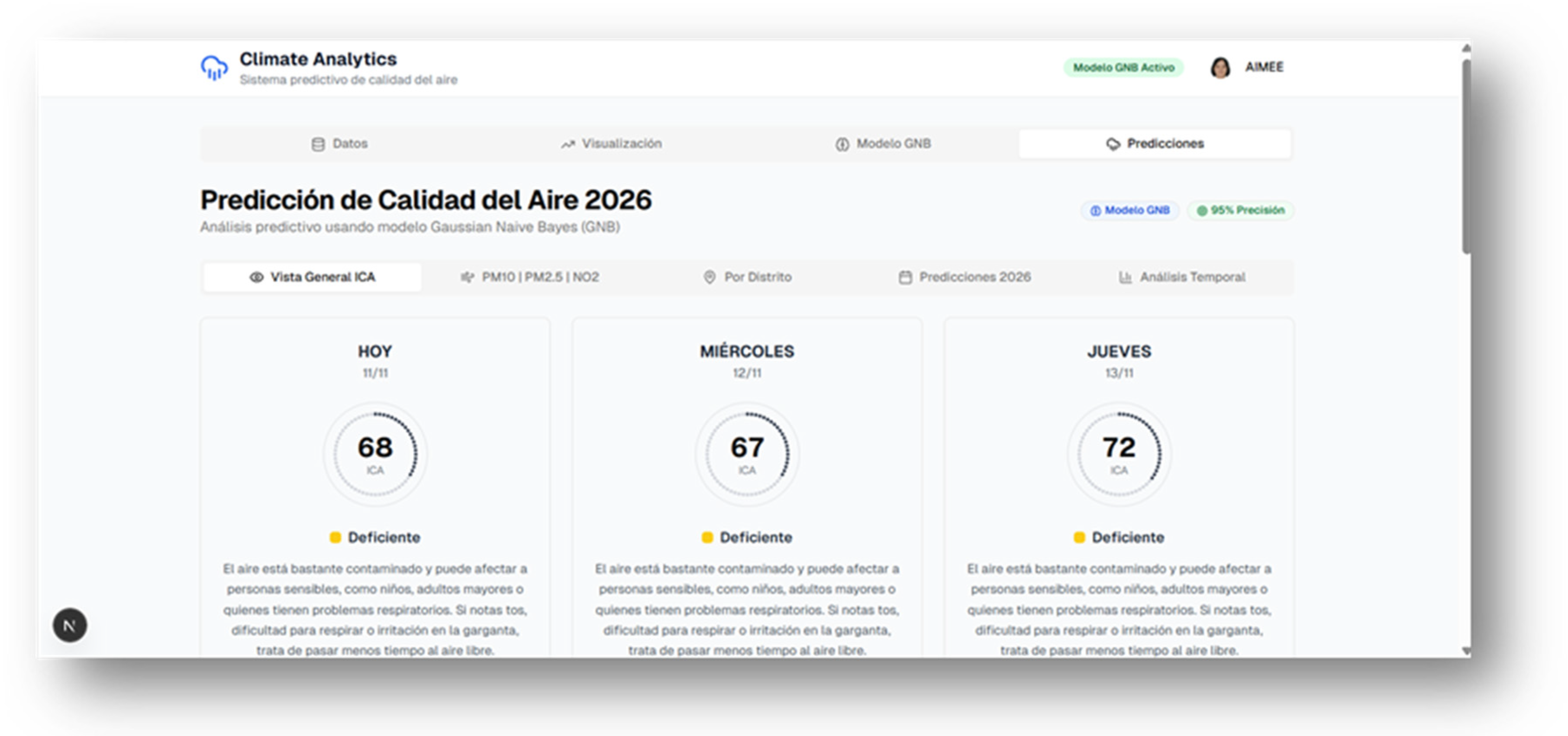1568x736 pixels.
Task: Select the Vista General ICA sub-tab
Action: (x=312, y=278)
